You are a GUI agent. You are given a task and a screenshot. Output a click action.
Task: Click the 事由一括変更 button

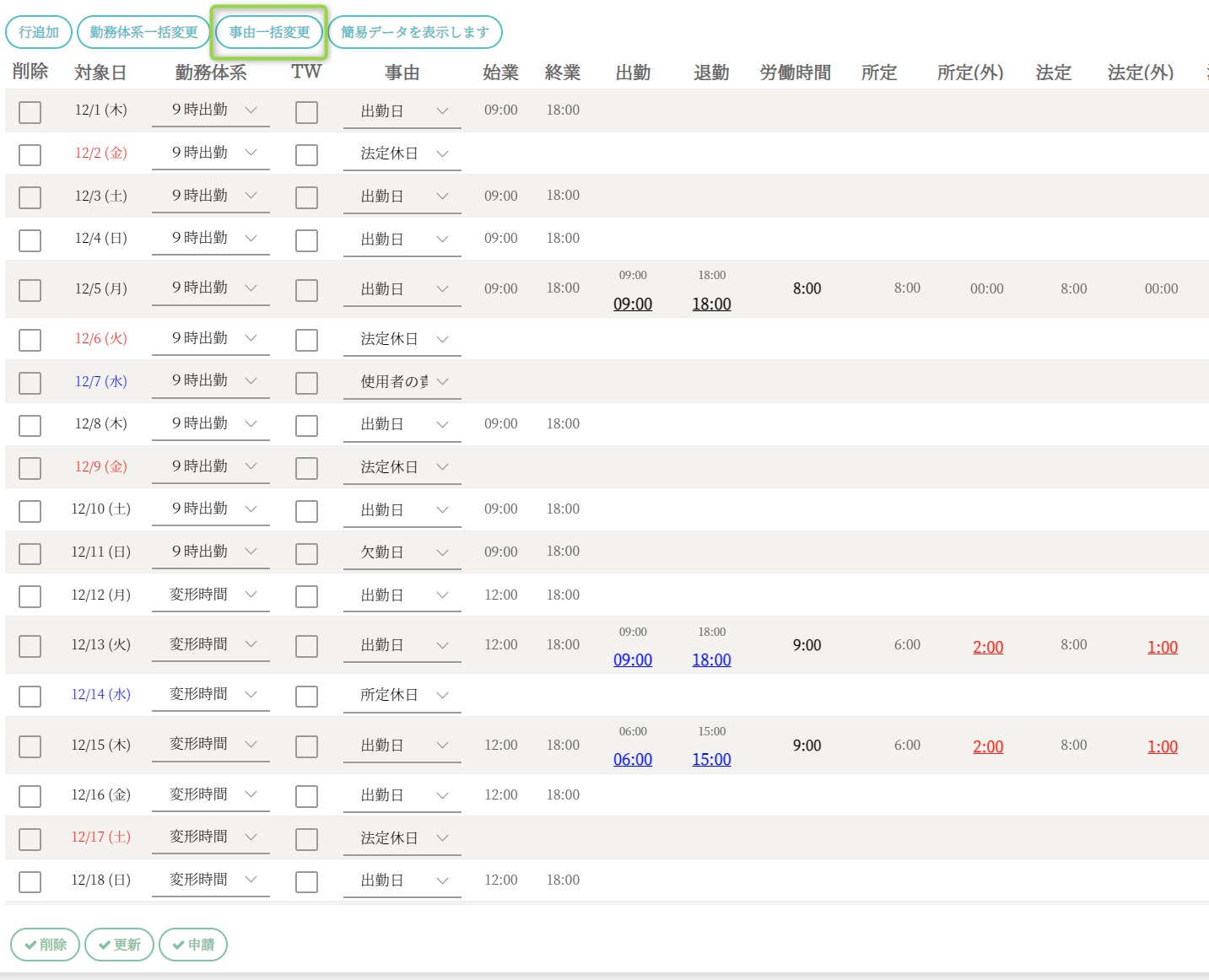tap(269, 32)
